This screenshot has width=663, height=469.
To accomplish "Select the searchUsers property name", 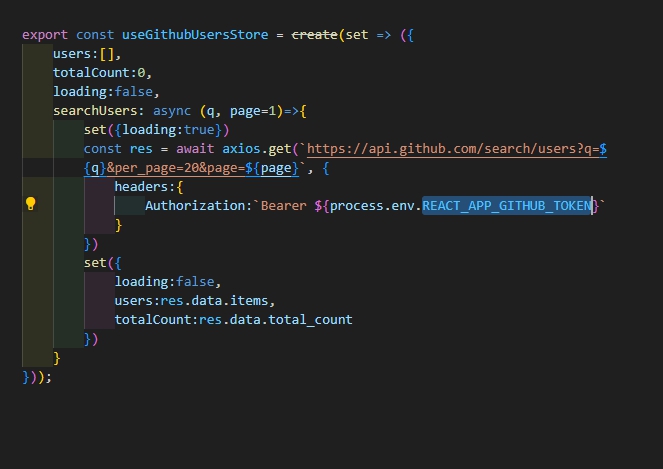I will point(95,111).
